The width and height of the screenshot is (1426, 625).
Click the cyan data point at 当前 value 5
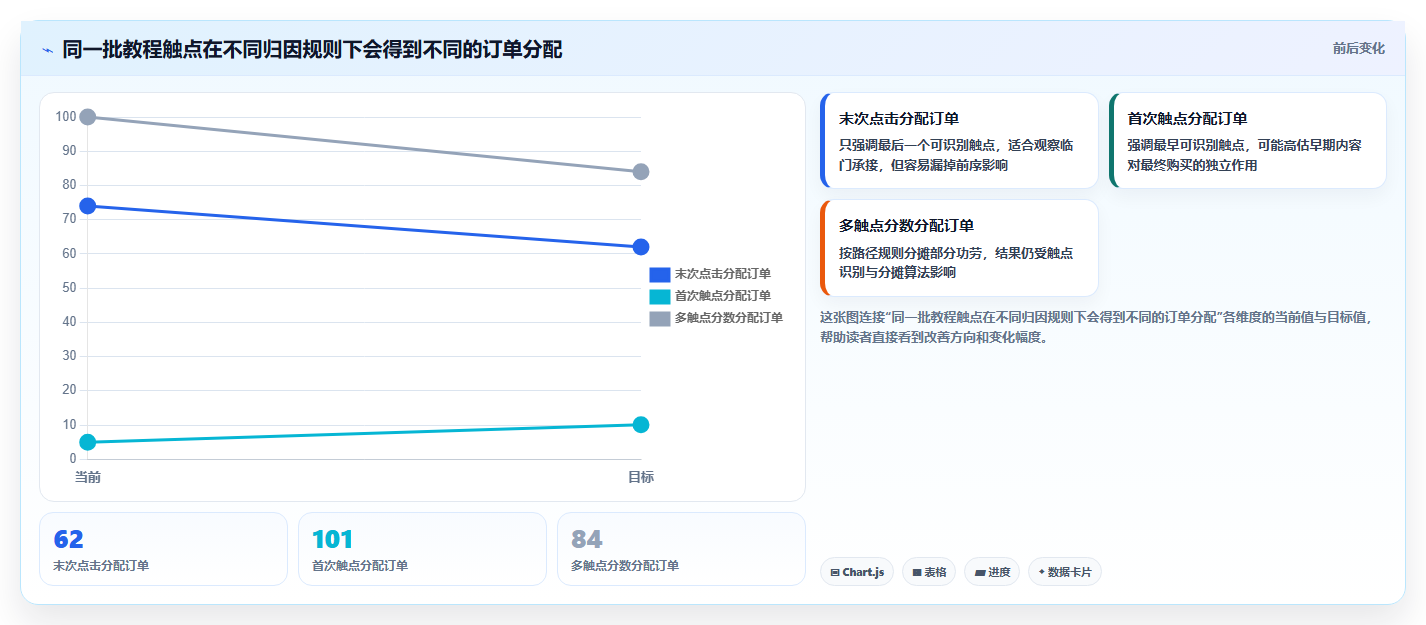click(88, 442)
